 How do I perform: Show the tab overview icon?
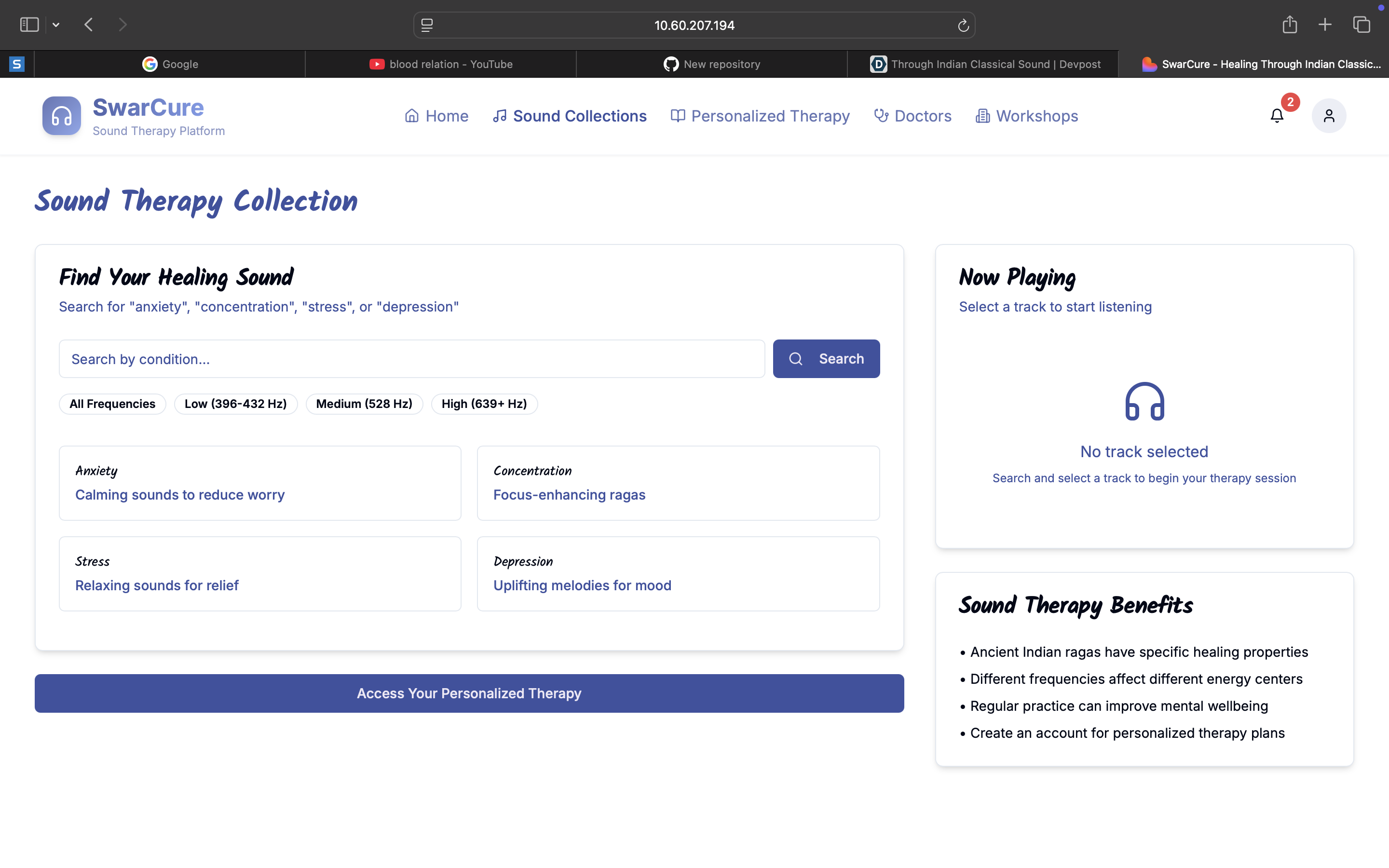pos(1362,25)
